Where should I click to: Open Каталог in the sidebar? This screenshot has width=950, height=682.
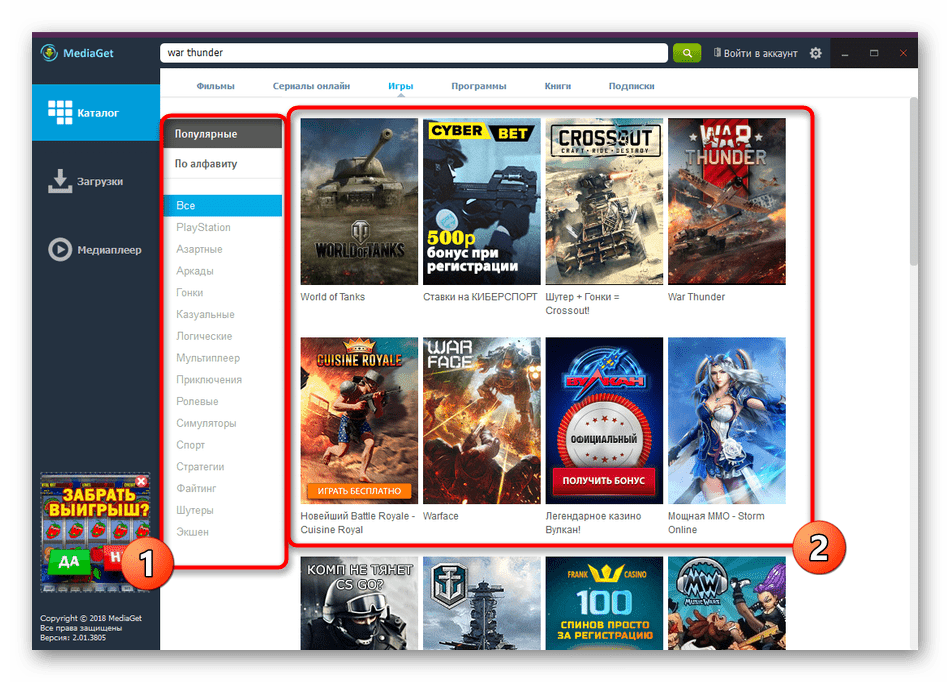(x=96, y=113)
